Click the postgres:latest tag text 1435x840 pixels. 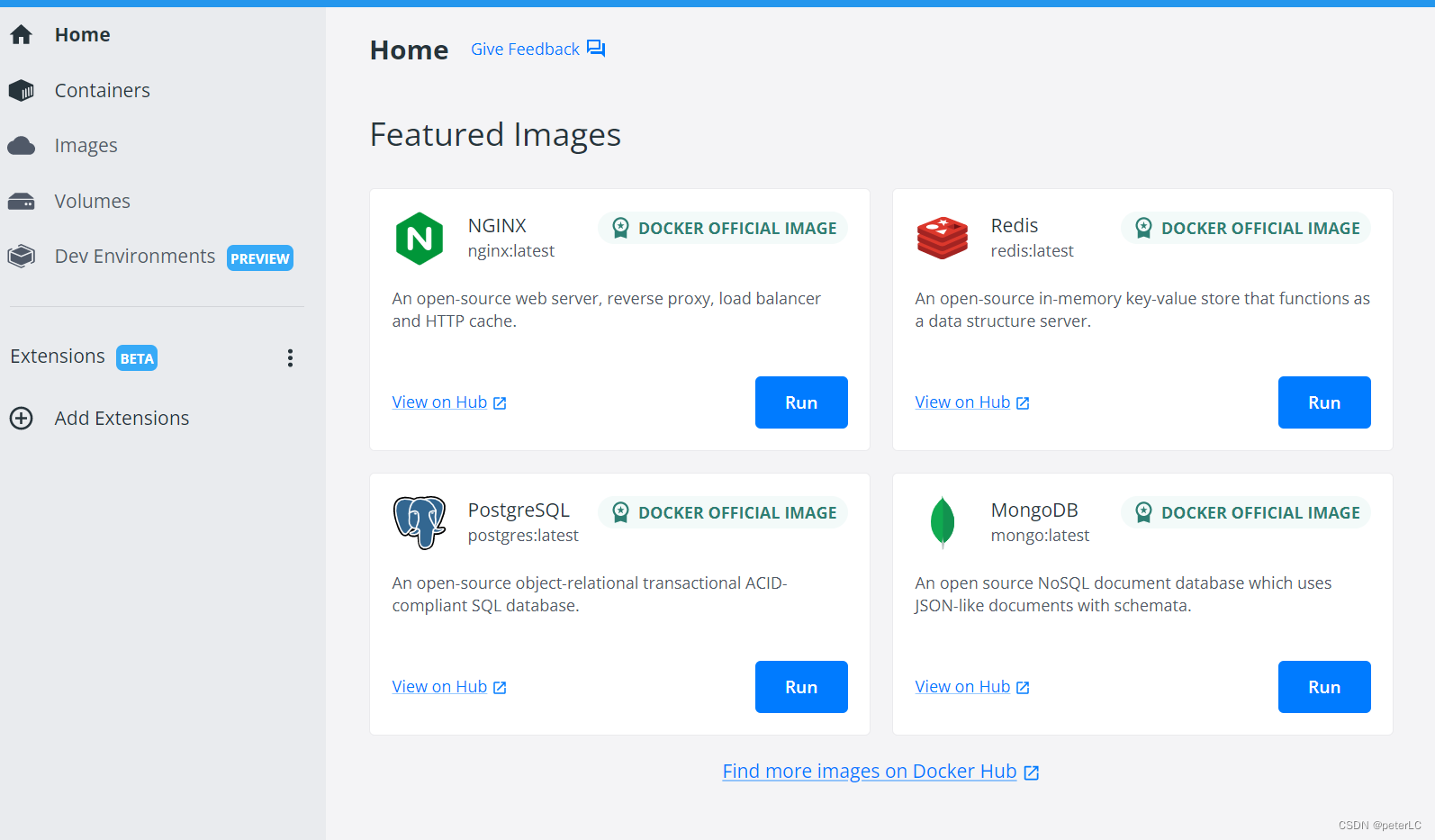pos(523,536)
